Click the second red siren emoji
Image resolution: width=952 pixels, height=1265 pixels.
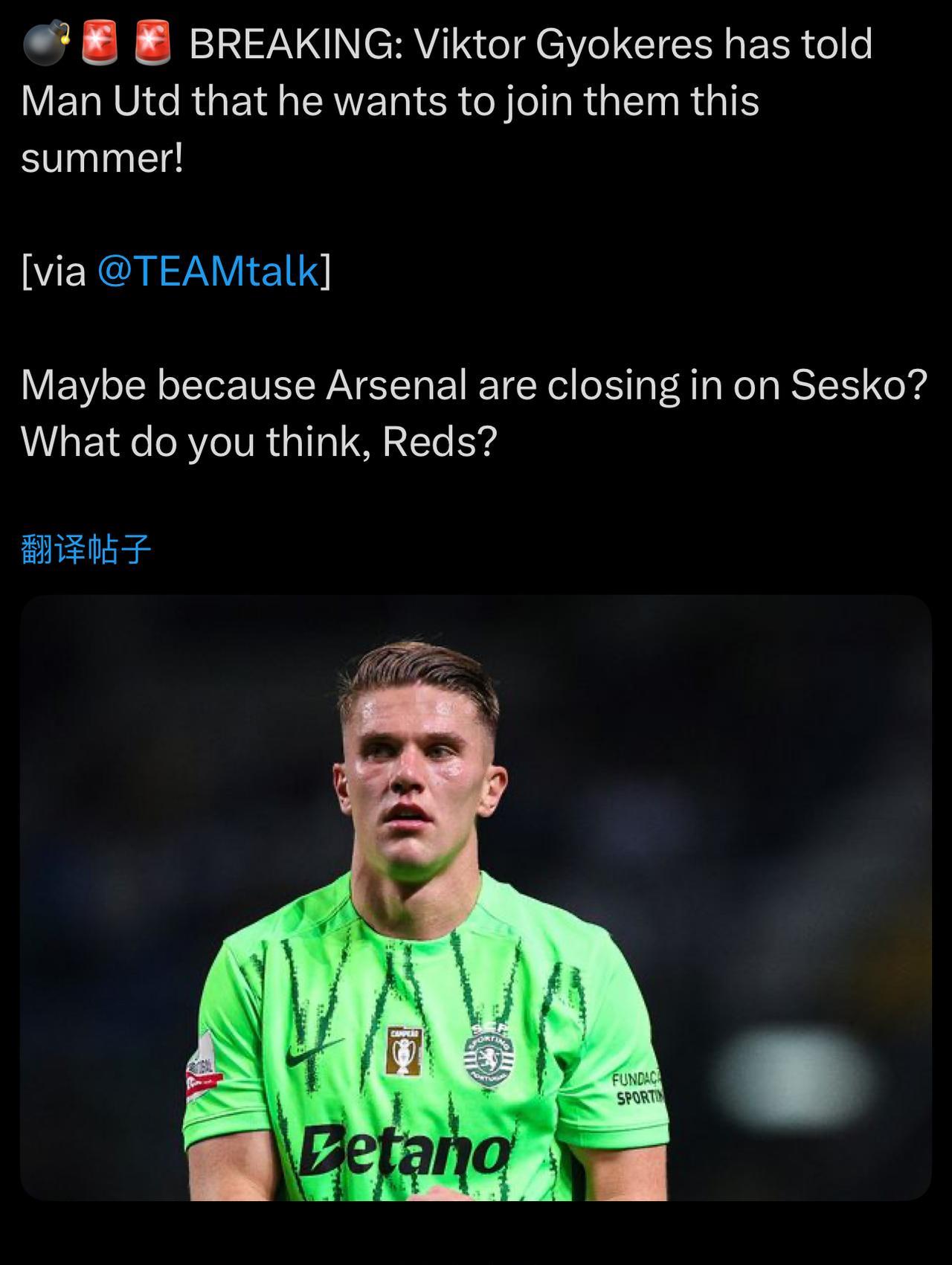click(x=153, y=42)
